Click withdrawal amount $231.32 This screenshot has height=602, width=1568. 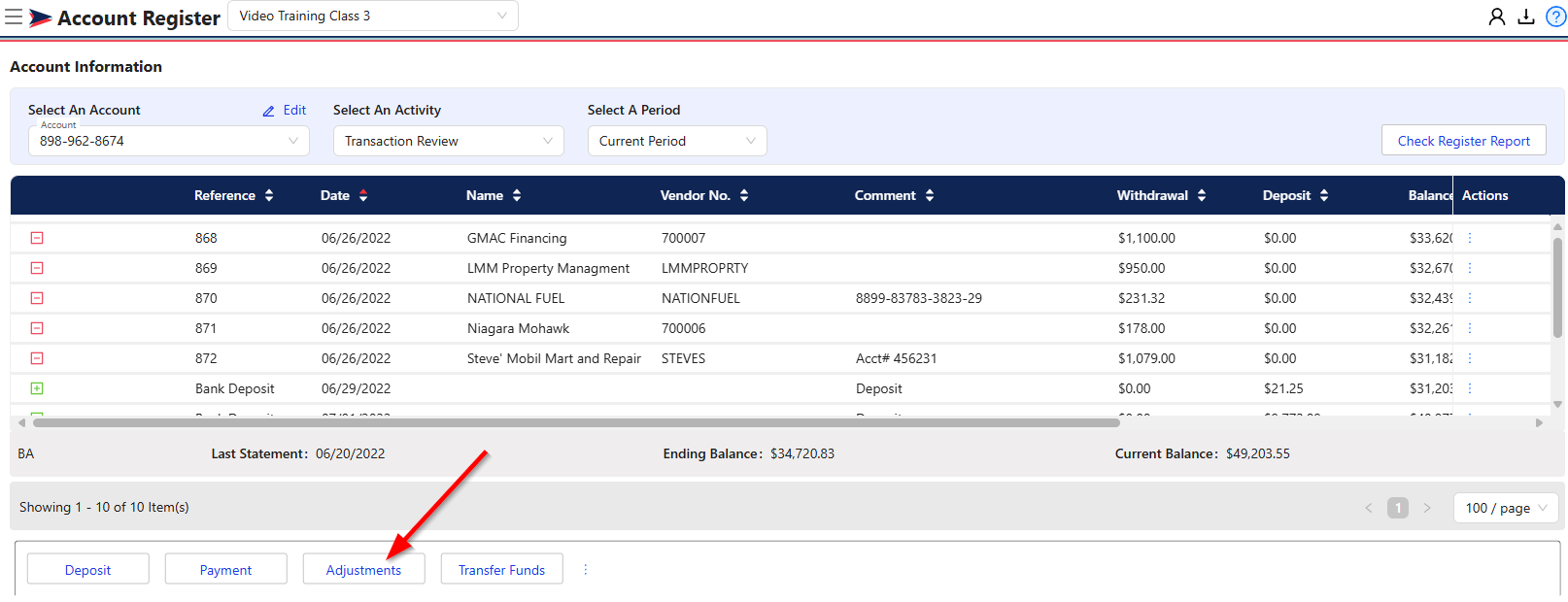(1142, 298)
